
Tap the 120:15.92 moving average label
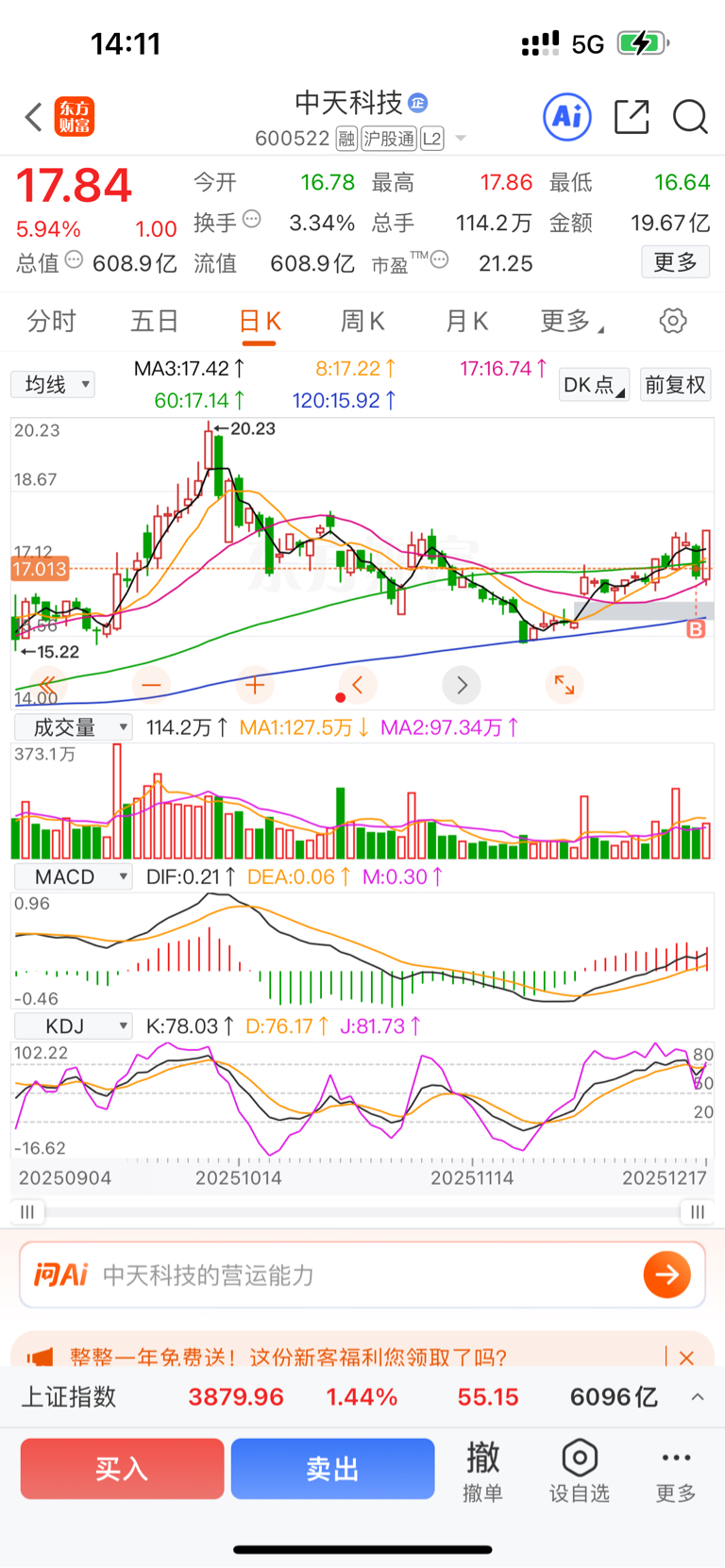pos(344,401)
